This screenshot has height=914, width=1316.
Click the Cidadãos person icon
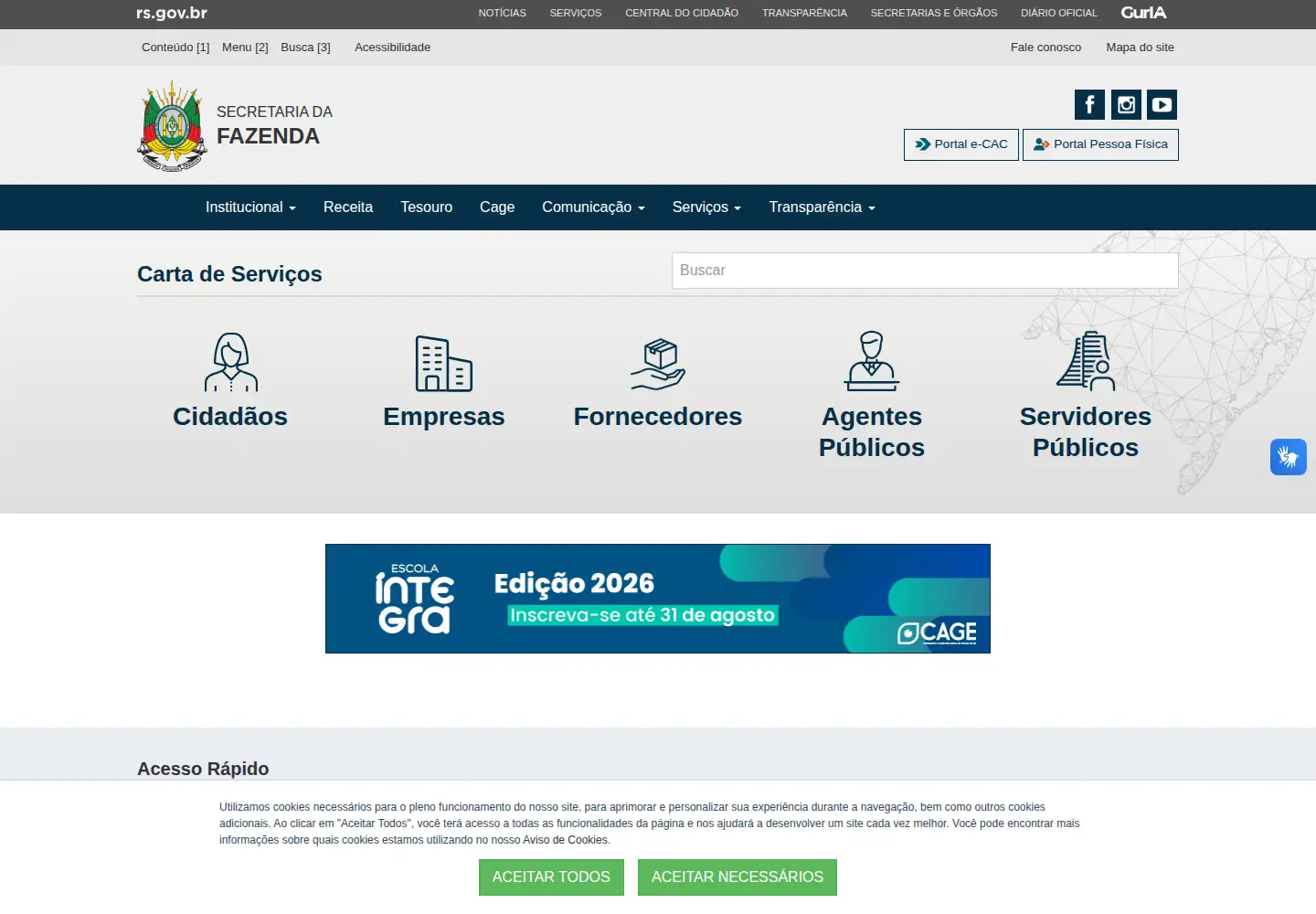[230, 362]
